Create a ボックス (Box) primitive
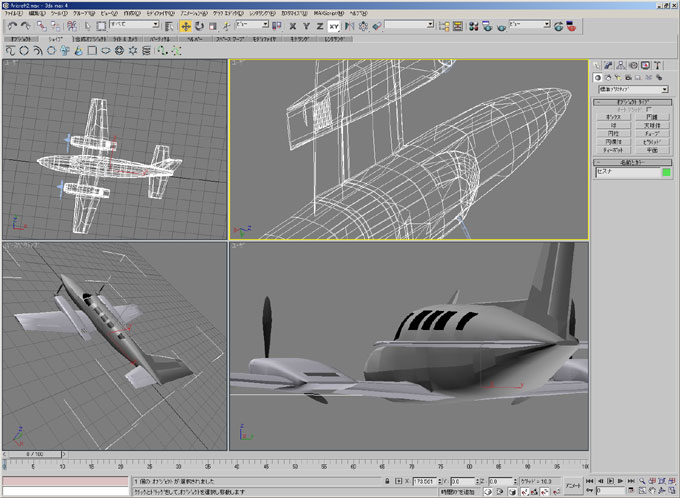Image resolution: width=680 pixels, height=498 pixels. (613, 117)
